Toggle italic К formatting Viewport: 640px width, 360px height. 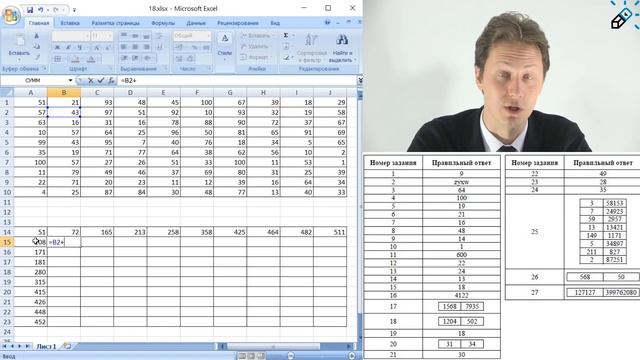point(69,47)
